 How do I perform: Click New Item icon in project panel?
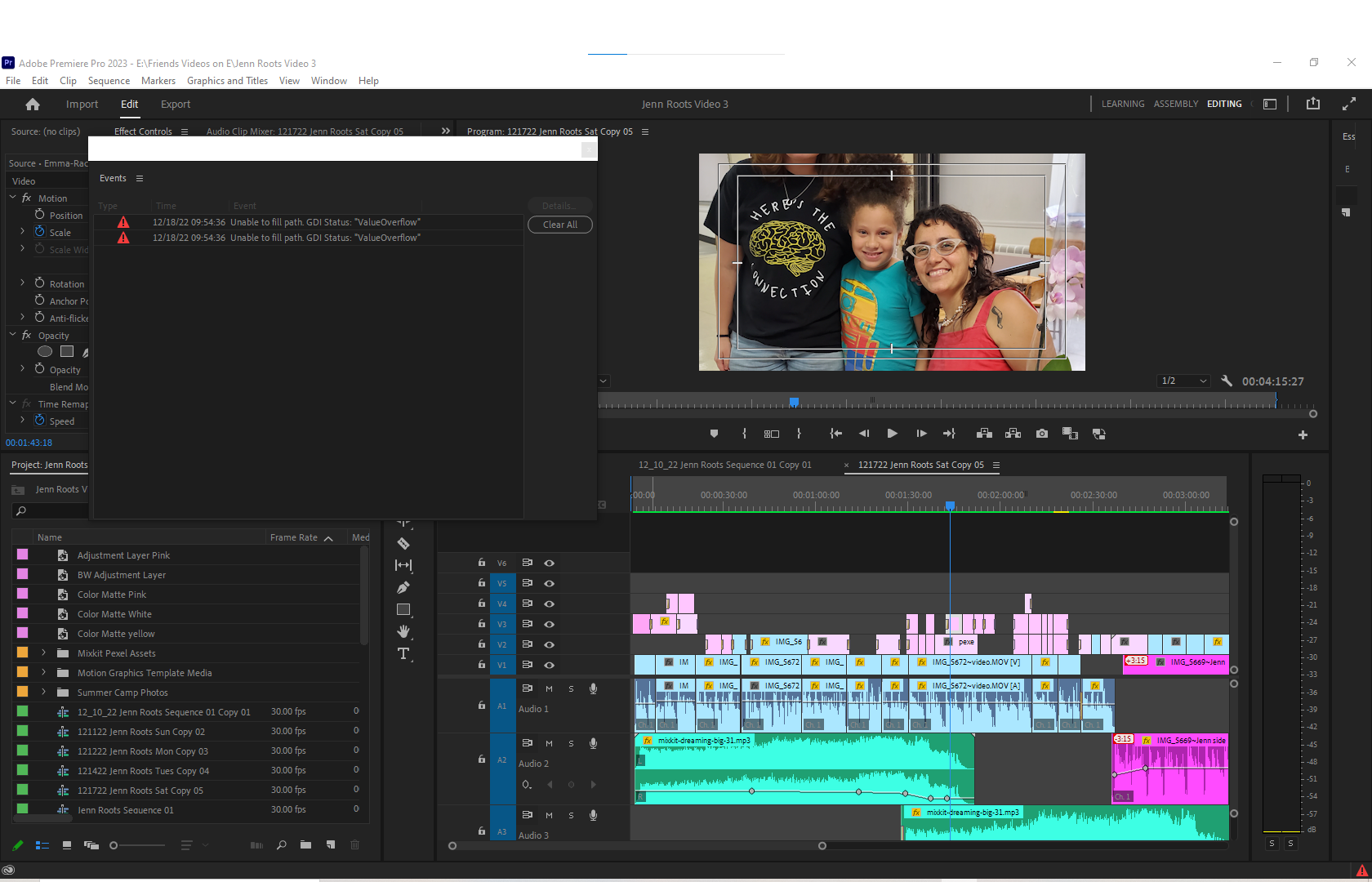tap(331, 845)
